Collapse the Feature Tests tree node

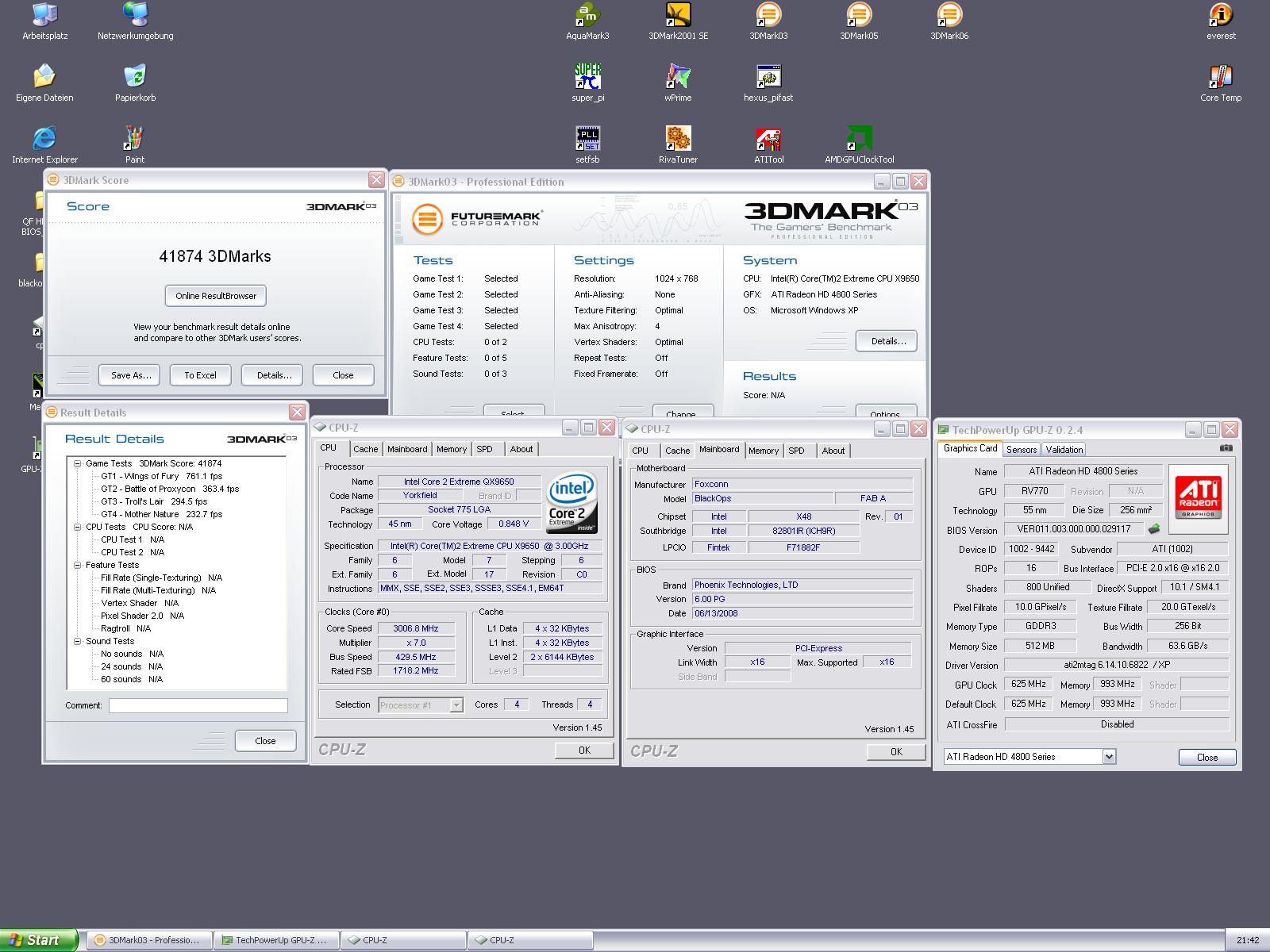point(78,565)
